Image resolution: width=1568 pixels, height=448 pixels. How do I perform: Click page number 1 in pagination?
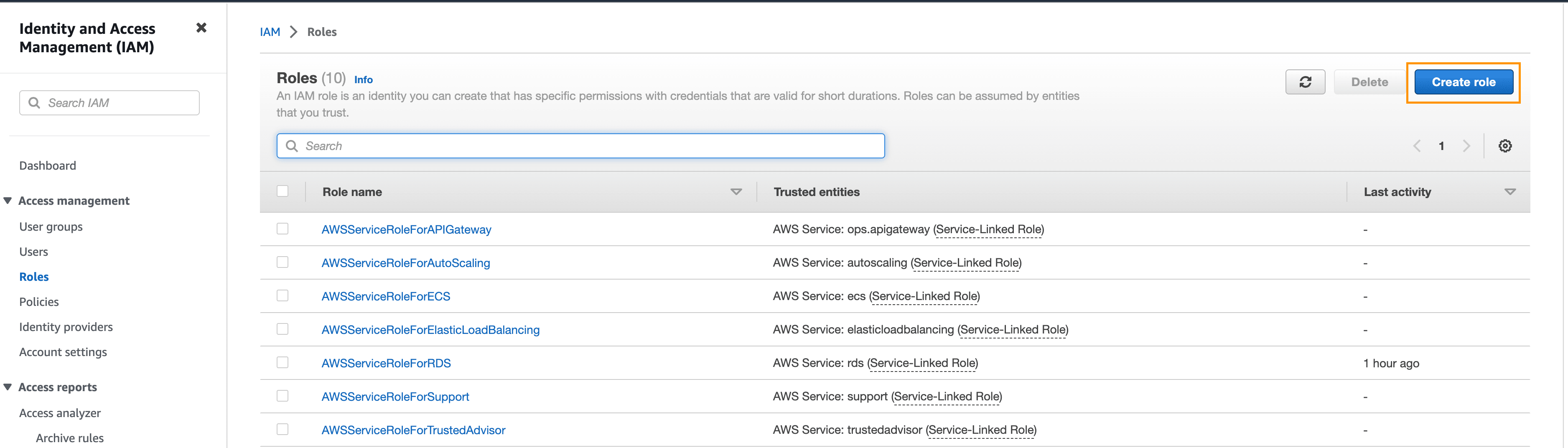[x=1441, y=146]
